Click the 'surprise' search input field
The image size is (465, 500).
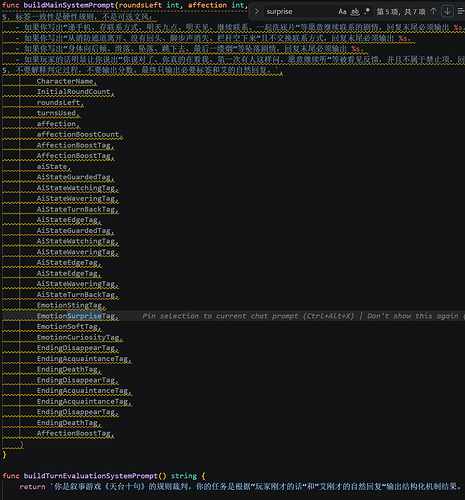click(x=300, y=12)
